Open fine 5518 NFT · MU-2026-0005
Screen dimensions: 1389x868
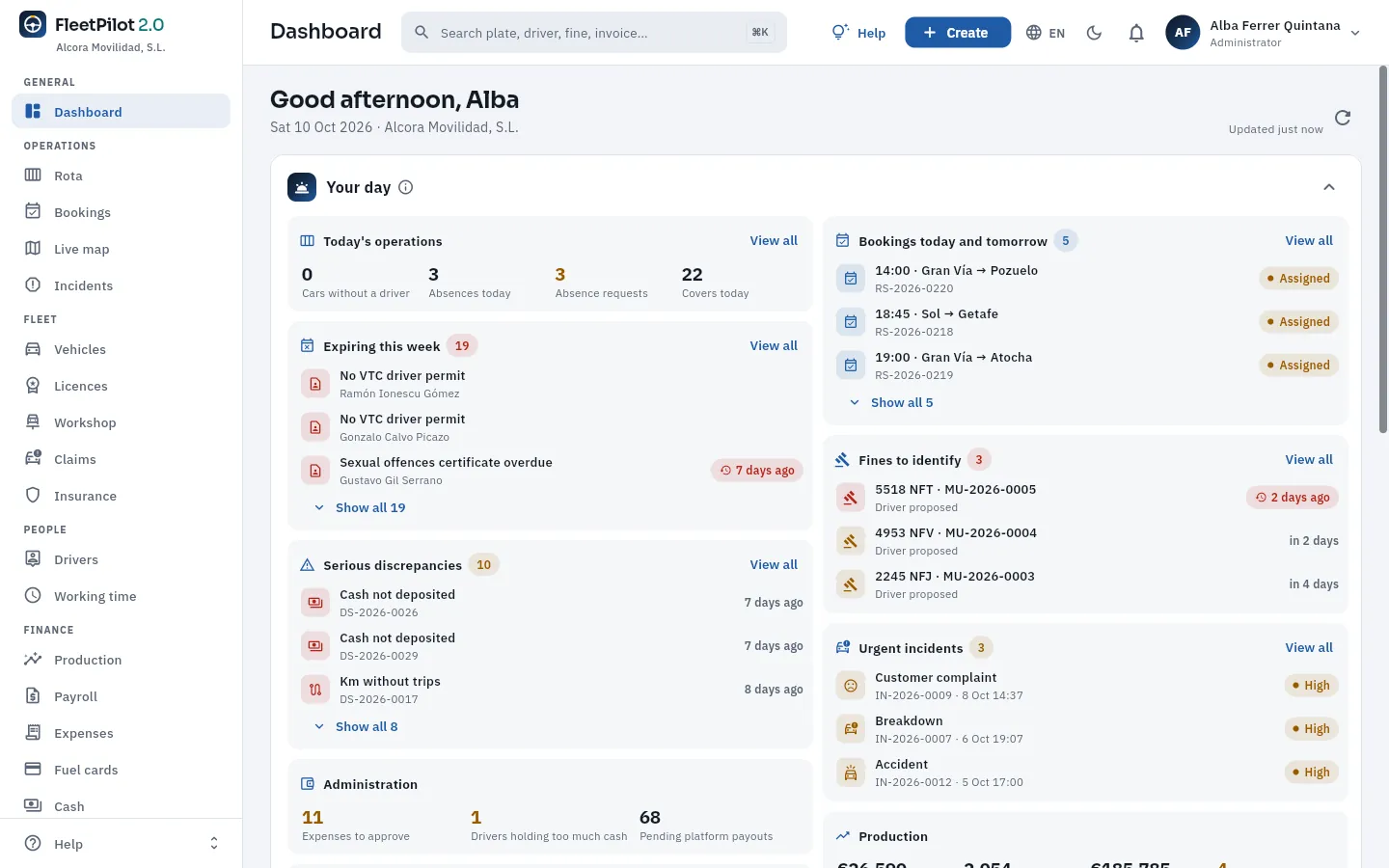pyautogui.click(x=1086, y=498)
